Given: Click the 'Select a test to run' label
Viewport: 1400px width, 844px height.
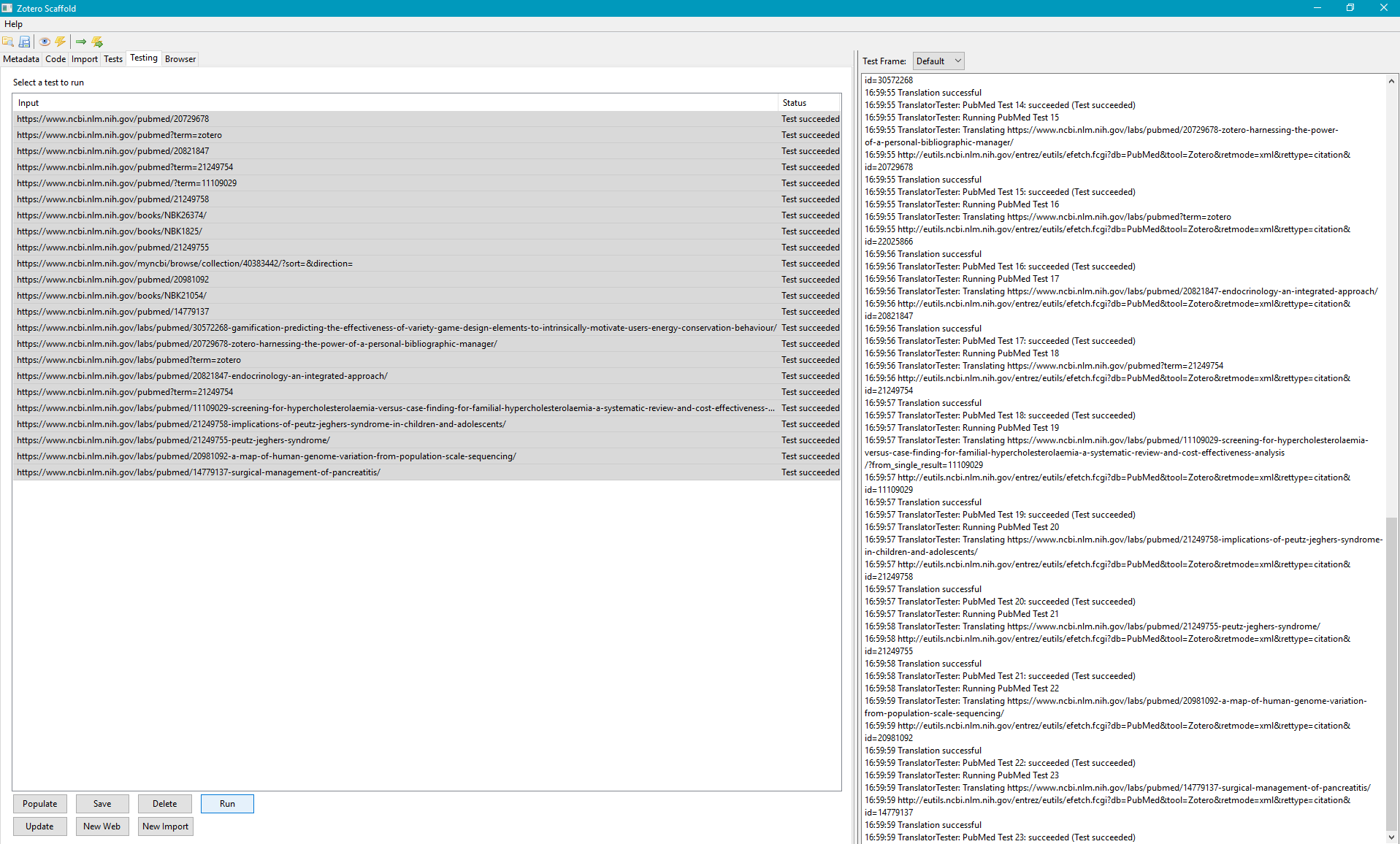Looking at the screenshot, I should click(x=48, y=83).
